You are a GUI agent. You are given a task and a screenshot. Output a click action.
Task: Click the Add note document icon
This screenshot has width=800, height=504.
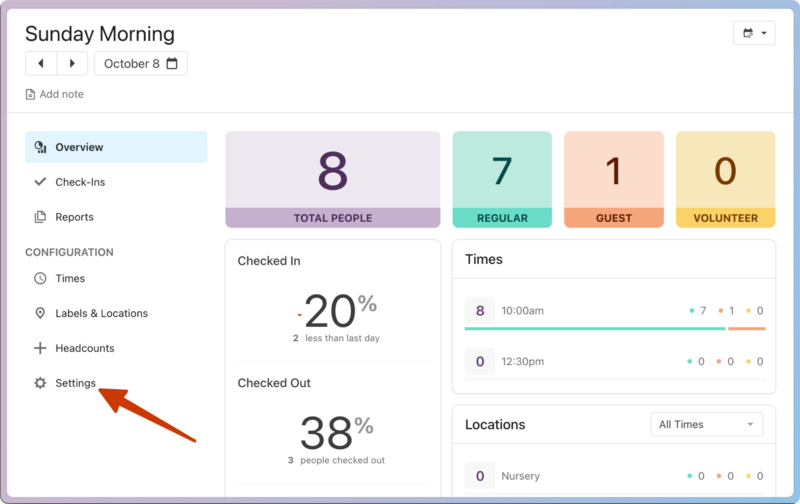coord(30,94)
